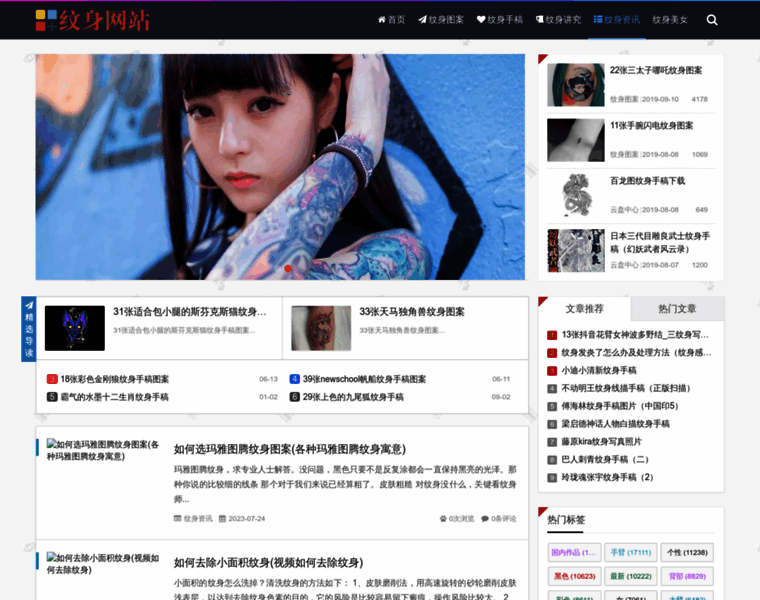
Task: Open the 纹身讲究 menu
Action: (x=558, y=20)
